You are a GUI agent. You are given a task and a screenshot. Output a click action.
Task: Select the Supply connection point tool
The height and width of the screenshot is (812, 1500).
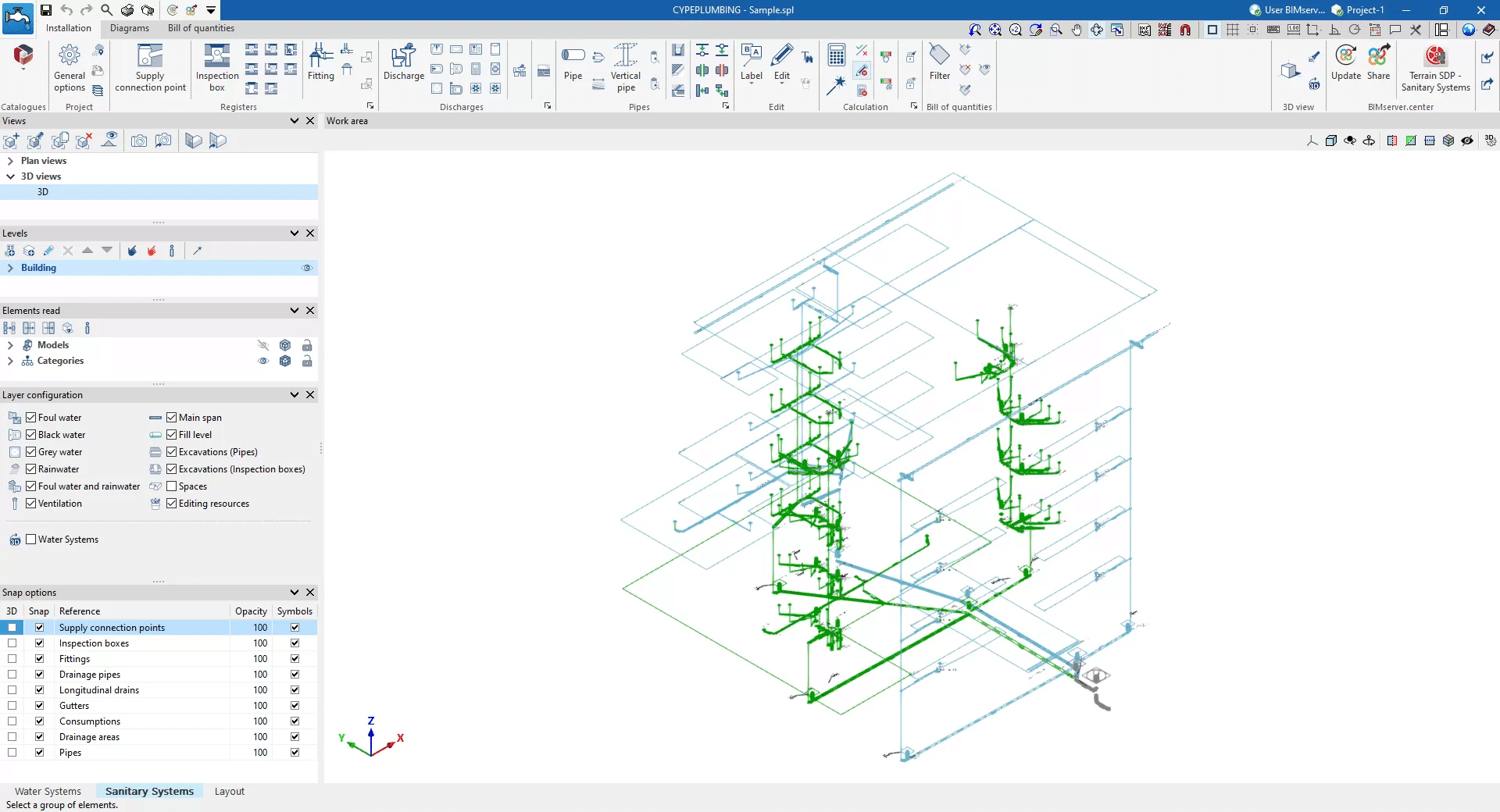(150, 68)
